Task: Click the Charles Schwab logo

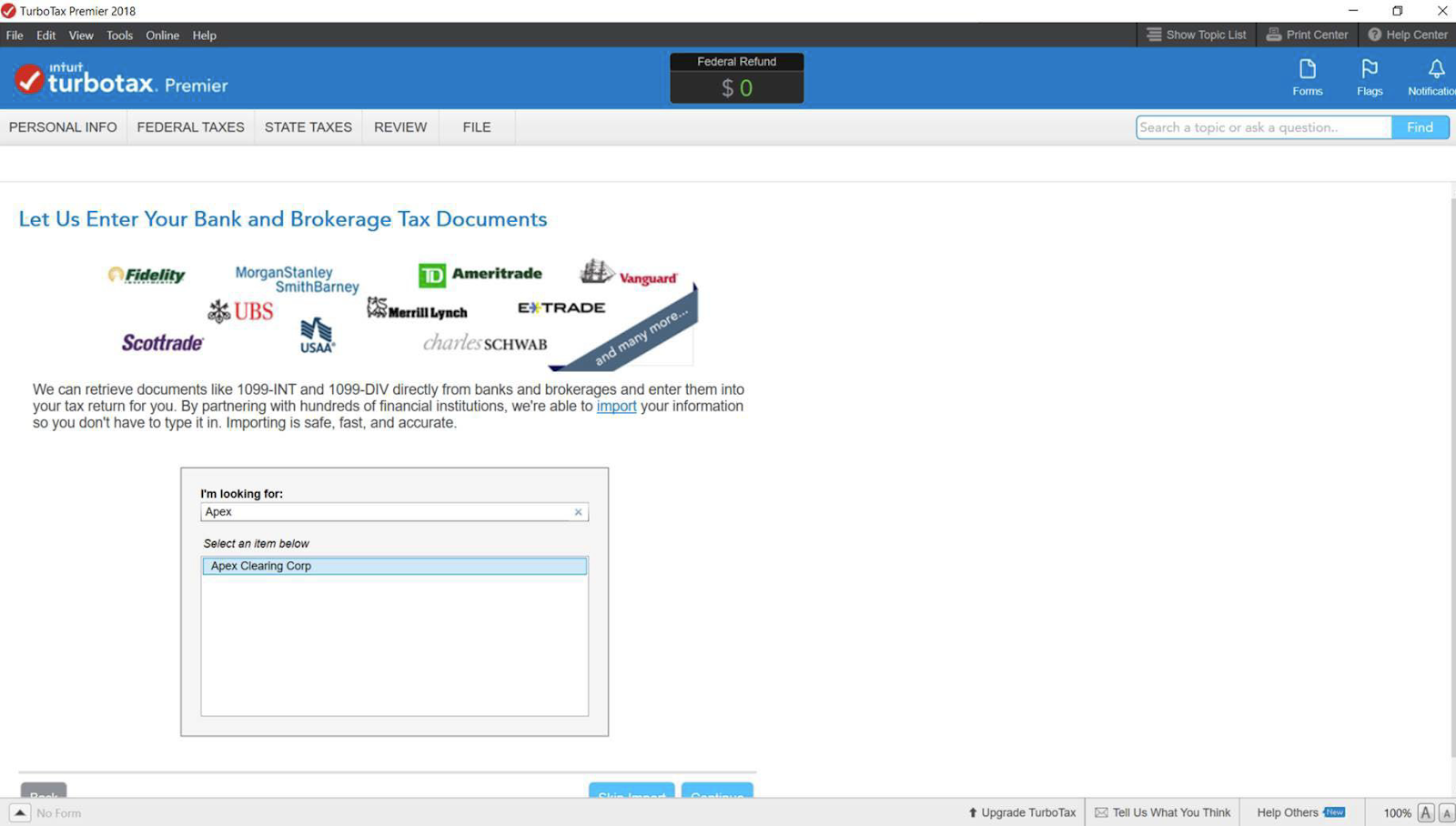Action: click(485, 343)
